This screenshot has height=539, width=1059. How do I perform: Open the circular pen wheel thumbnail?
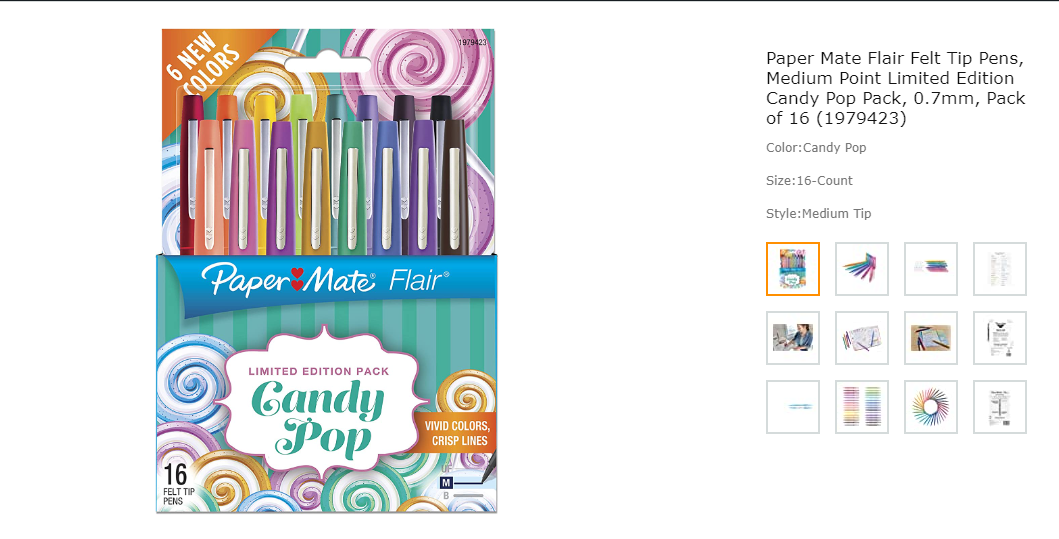point(931,407)
